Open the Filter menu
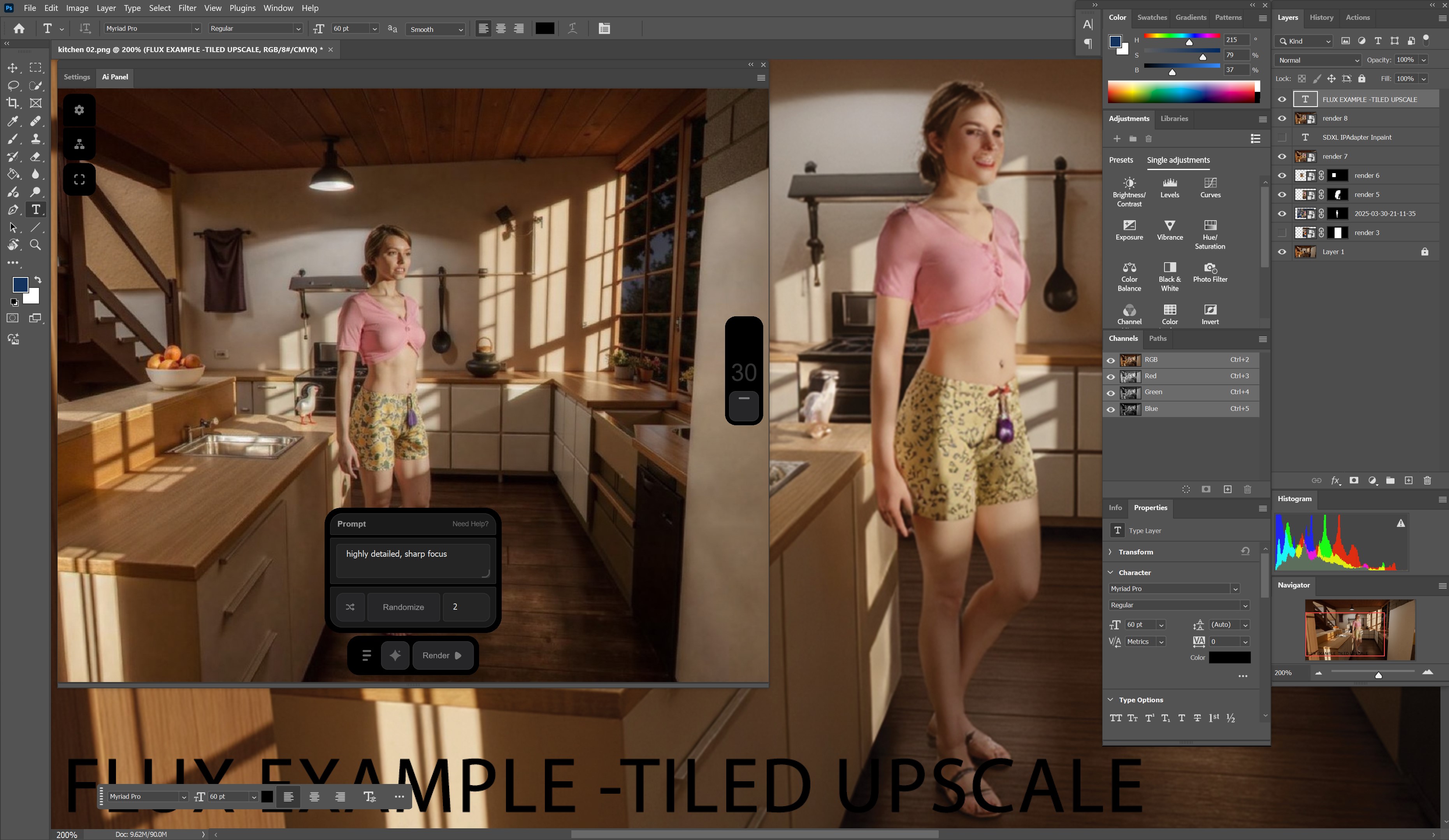This screenshot has height=840, width=1449. click(187, 8)
